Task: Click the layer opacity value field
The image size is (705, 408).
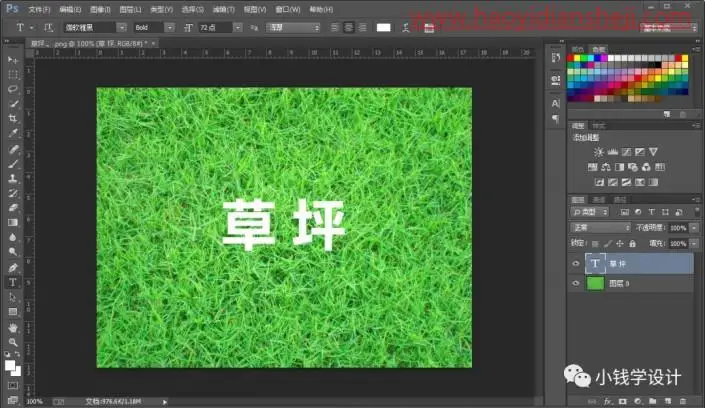Action: (x=678, y=228)
